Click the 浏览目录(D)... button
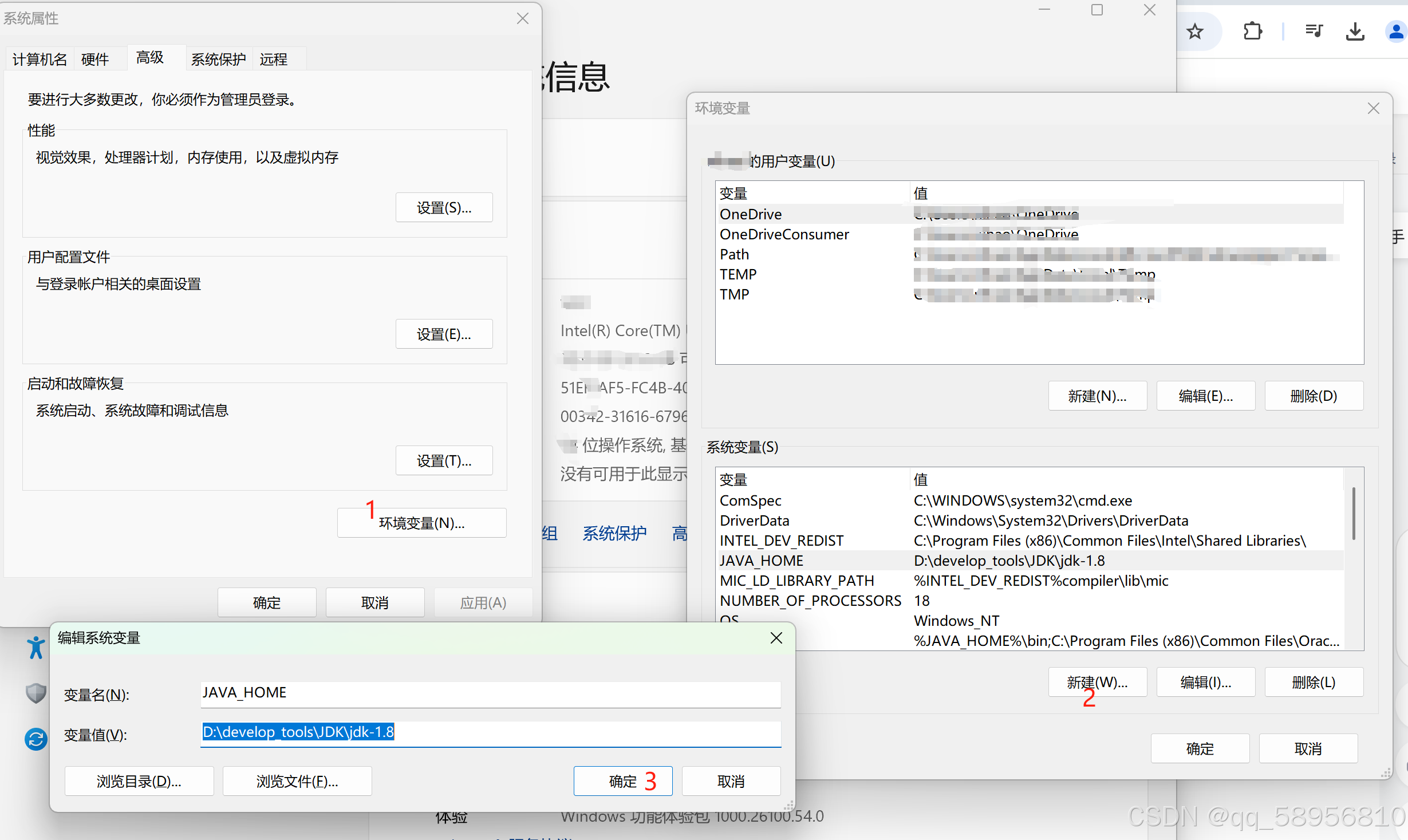Screen dimensions: 1408x840 139,781
